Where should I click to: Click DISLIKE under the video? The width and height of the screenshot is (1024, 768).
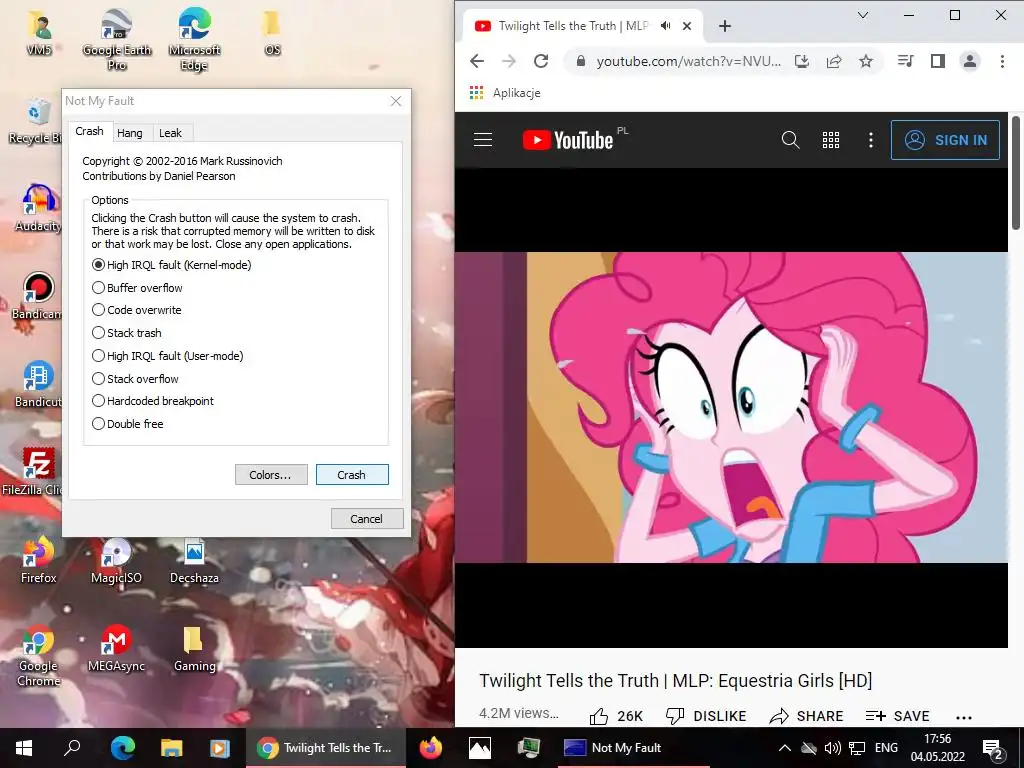click(706, 716)
